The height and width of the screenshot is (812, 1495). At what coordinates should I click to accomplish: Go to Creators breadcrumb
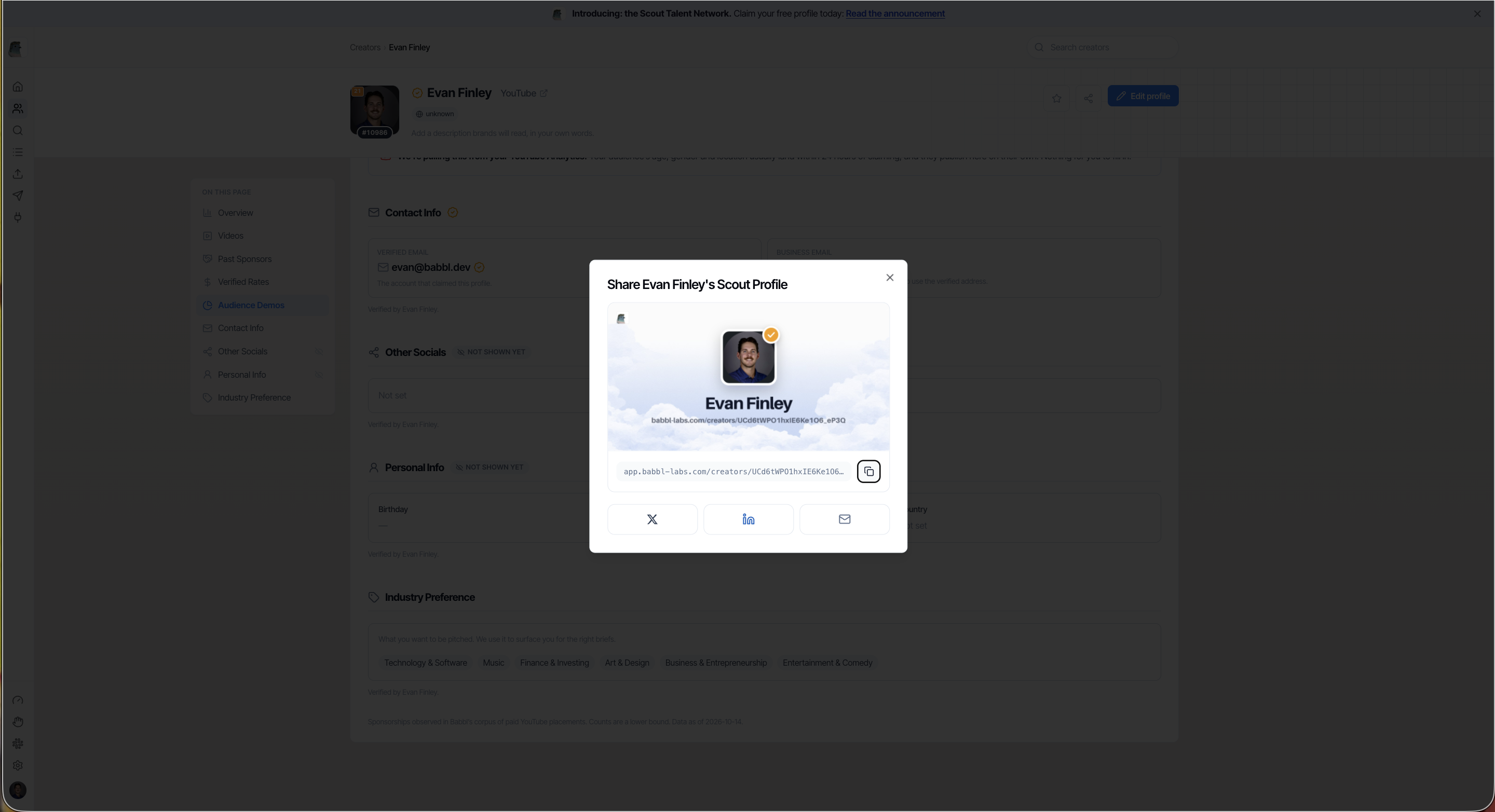point(365,48)
